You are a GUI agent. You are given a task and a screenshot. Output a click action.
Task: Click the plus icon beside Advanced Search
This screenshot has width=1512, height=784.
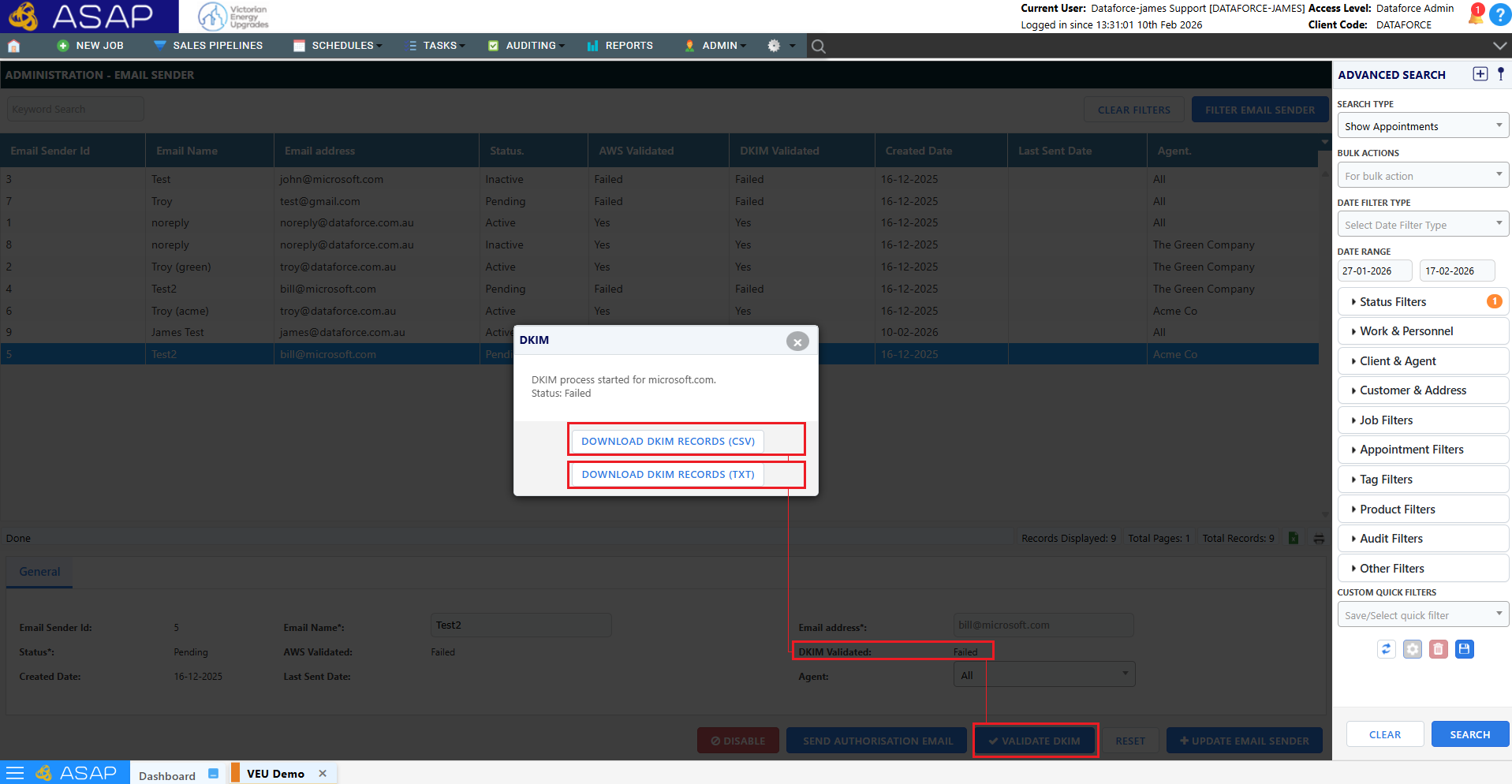click(x=1480, y=74)
